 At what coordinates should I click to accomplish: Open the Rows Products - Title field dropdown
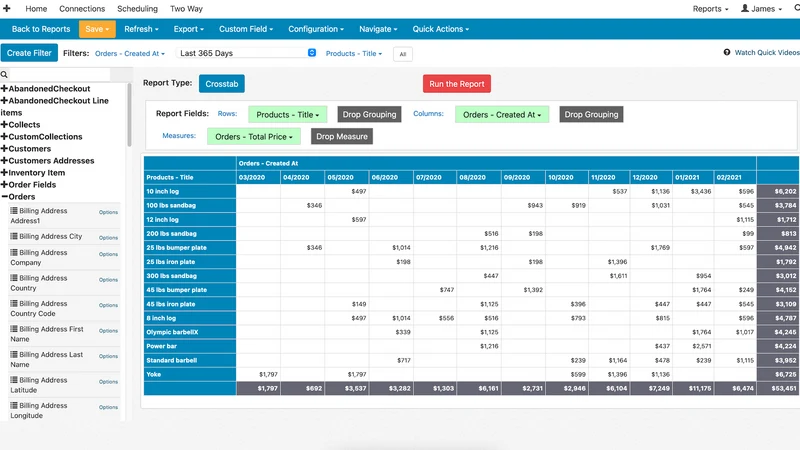point(287,115)
